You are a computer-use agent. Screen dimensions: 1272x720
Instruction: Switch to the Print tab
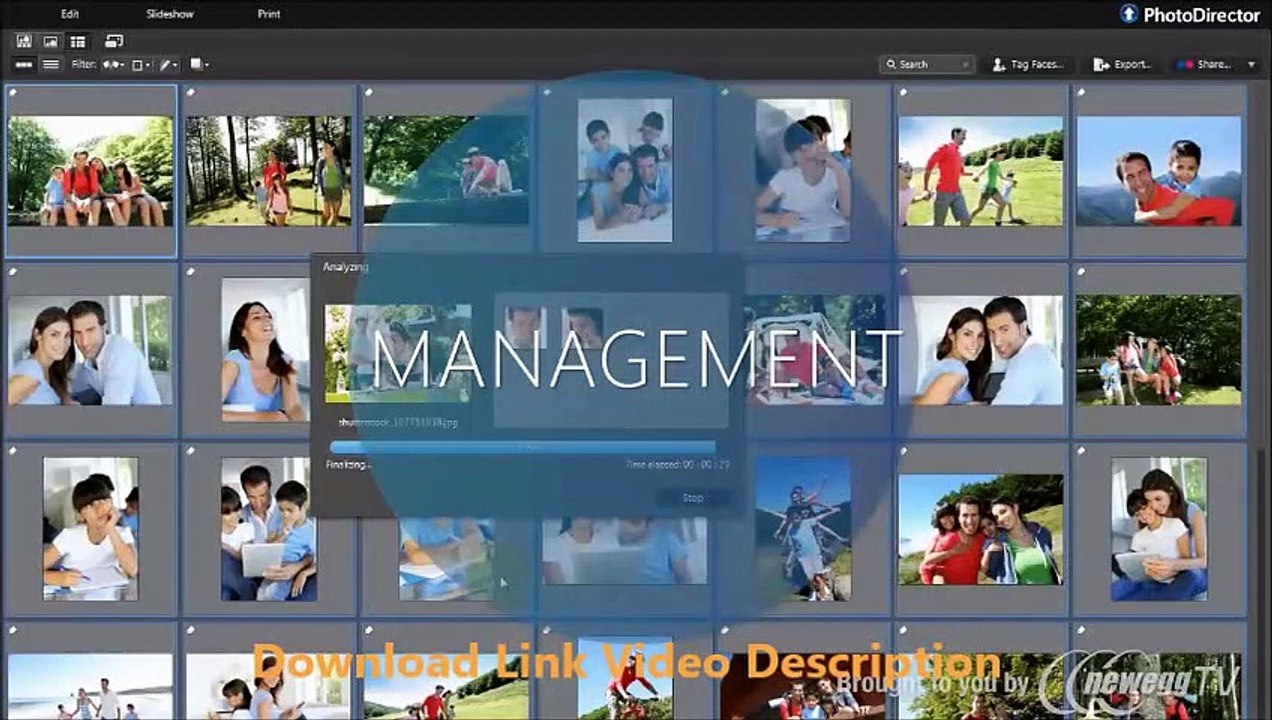click(x=268, y=14)
